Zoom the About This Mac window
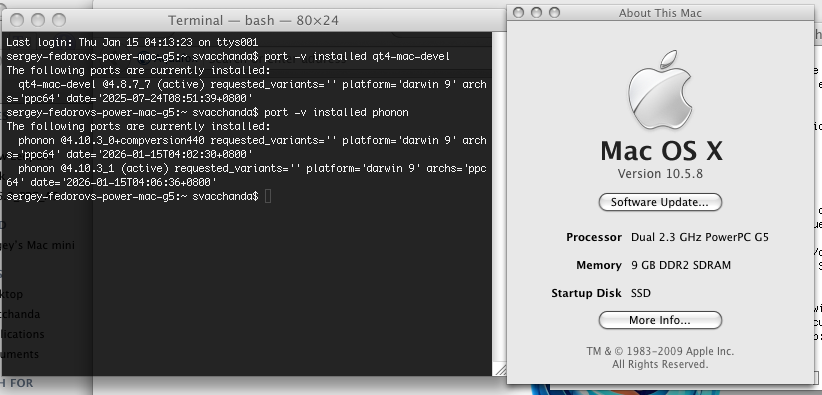The height and width of the screenshot is (395, 822). pos(554,13)
